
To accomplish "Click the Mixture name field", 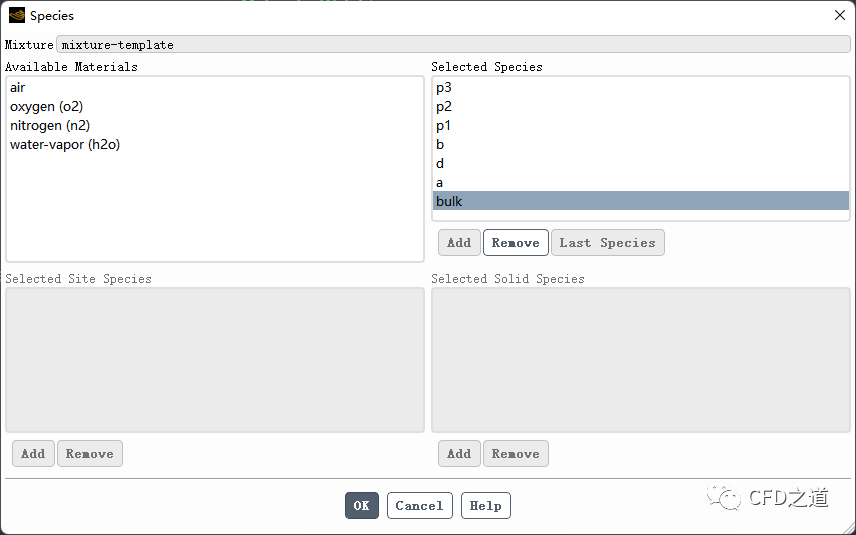I will [452, 45].
